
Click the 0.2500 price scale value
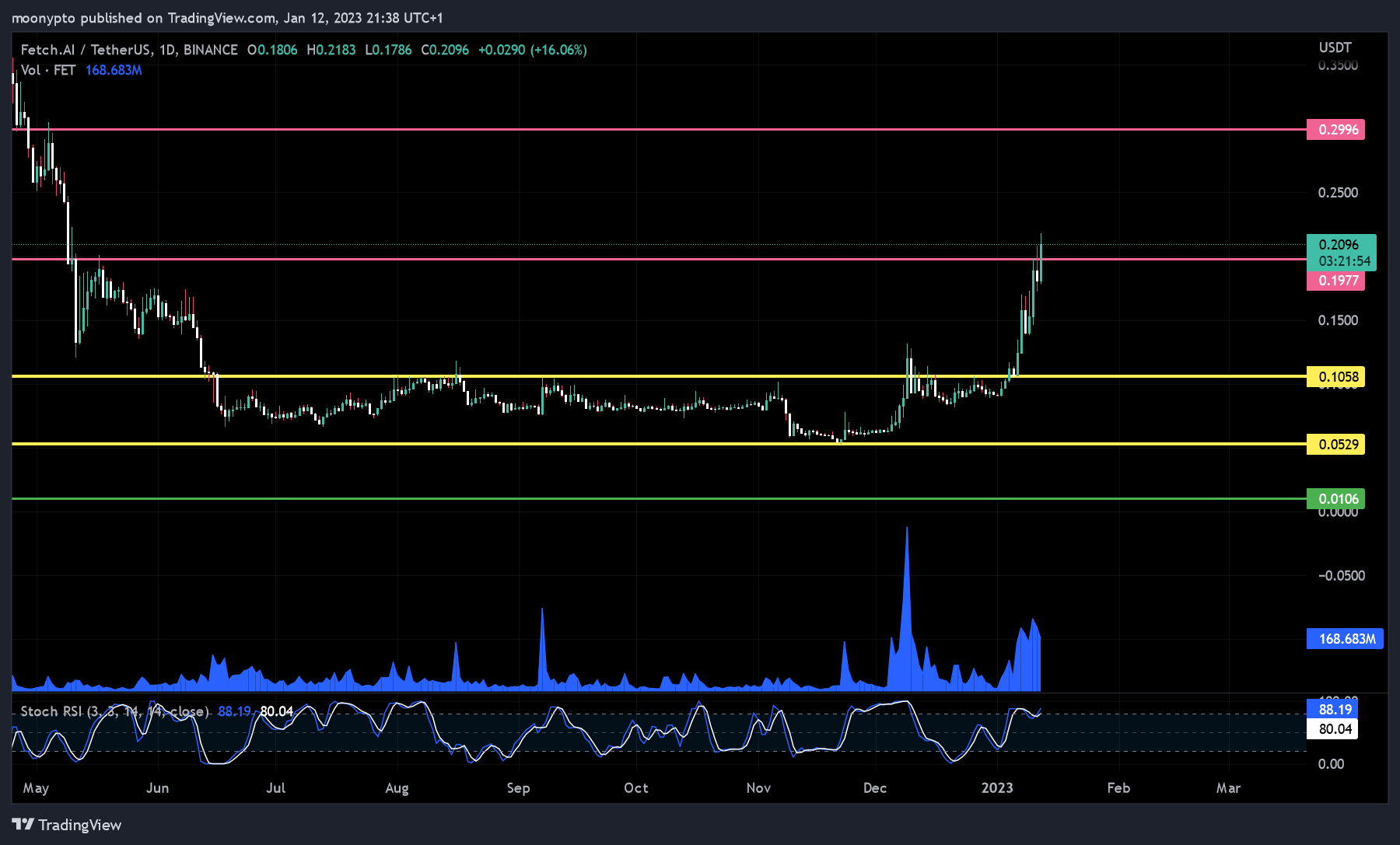tap(1338, 193)
